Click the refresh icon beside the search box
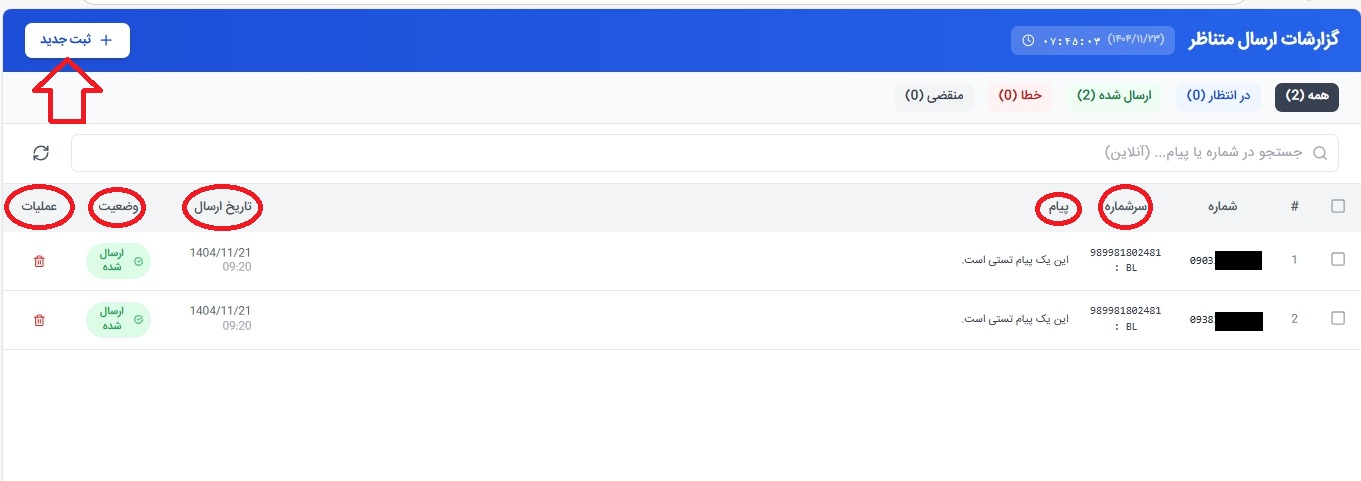Viewport: 1361px width, 481px height. [x=41, y=153]
